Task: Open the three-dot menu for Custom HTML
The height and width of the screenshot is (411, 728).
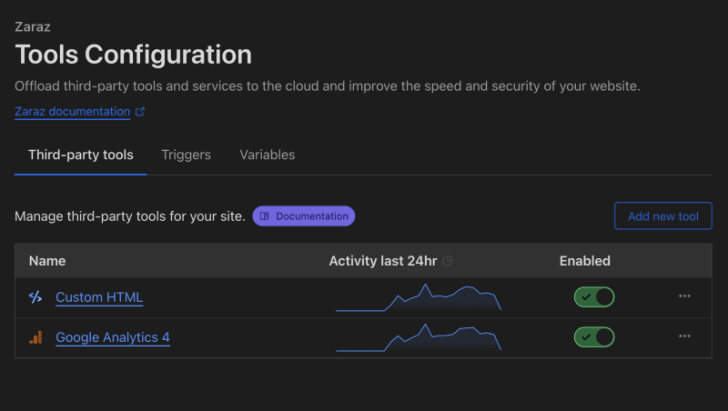Action: pyautogui.click(x=684, y=296)
